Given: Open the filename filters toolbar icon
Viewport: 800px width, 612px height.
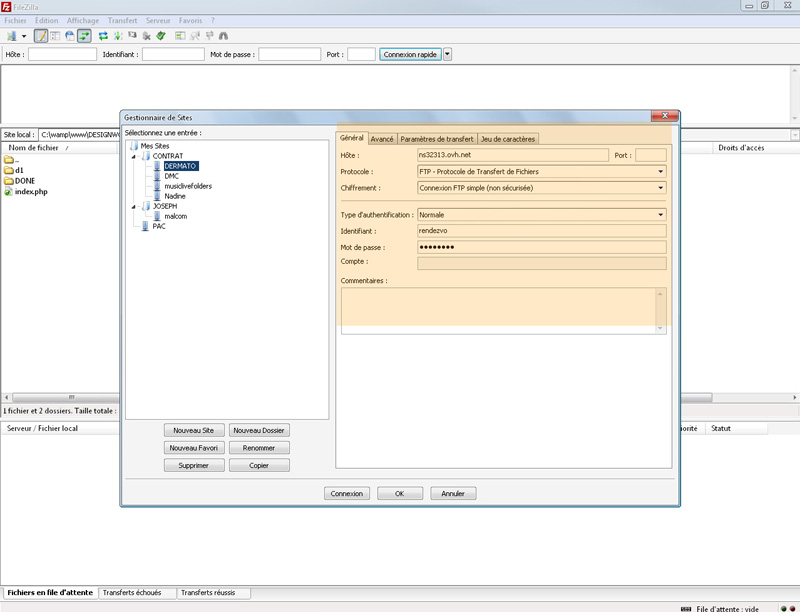Looking at the screenshot, I should (180, 36).
